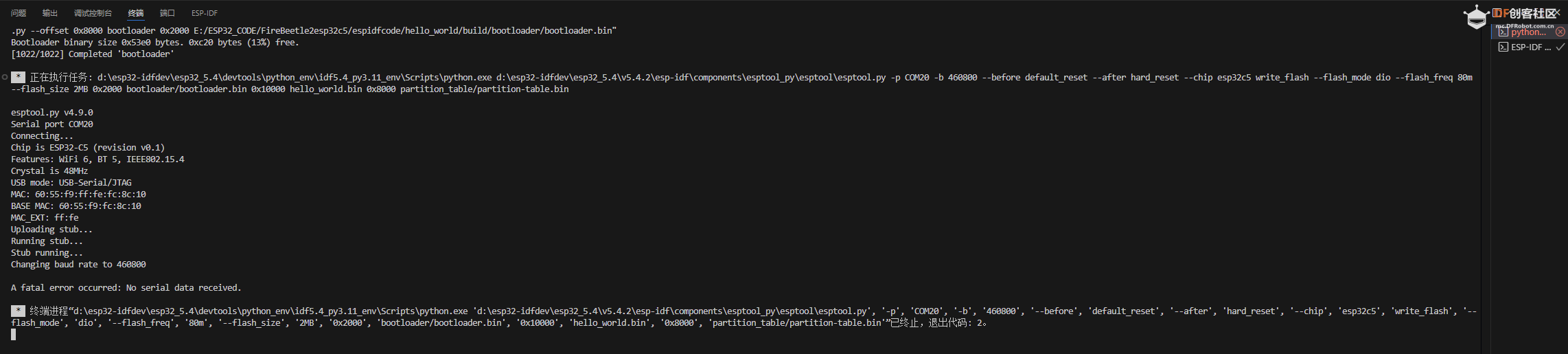Switch to the 问题 panel tab
The height and width of the screenshot is (354, 1568).
tap(19, 13)
